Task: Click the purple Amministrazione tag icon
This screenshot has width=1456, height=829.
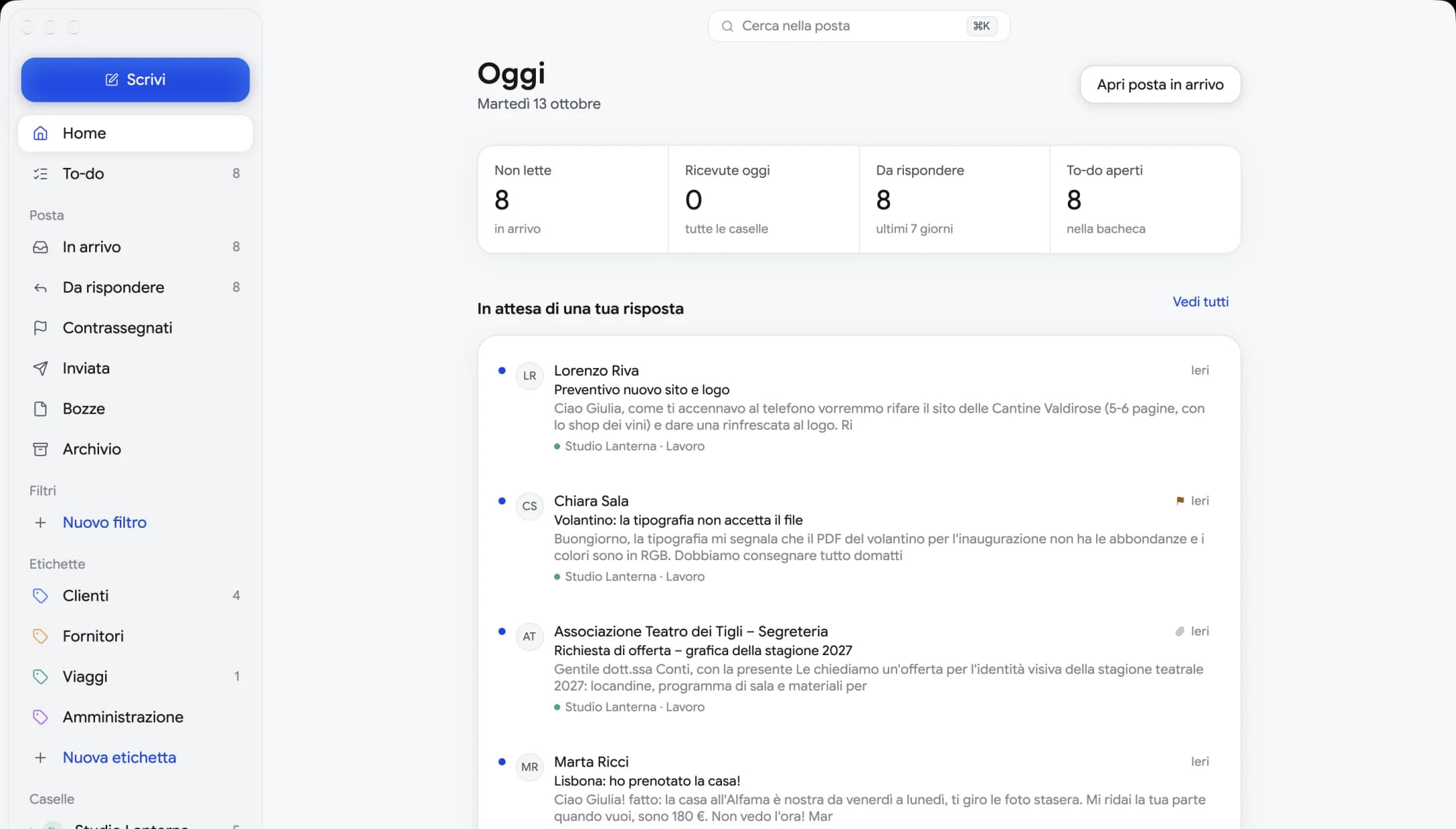Action: pyautogui.click(x=40, y=717)
